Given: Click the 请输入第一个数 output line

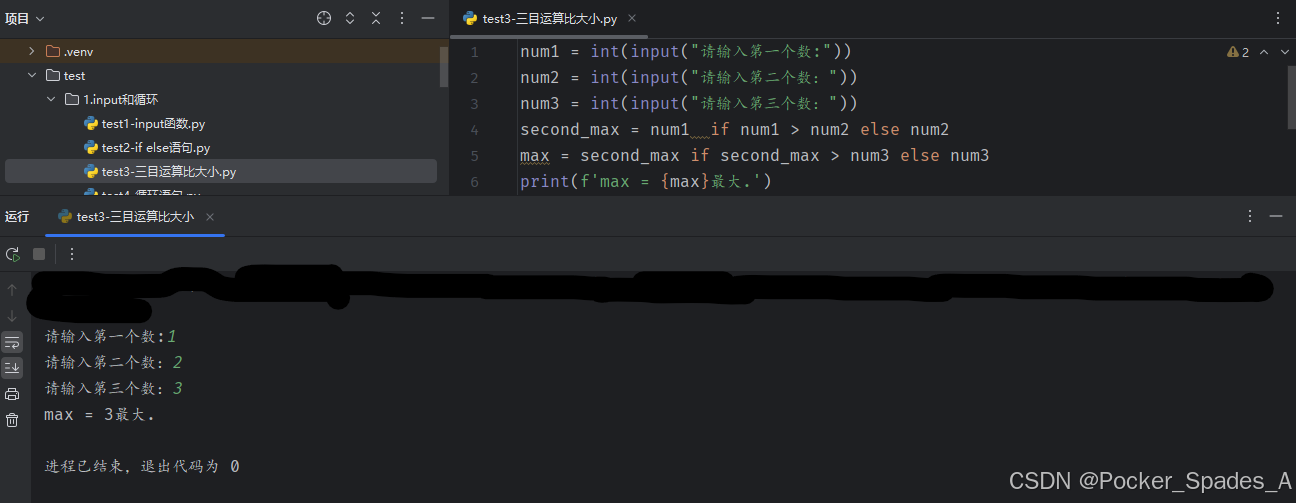Looking at the screenshot, I should tap(111, 336).
